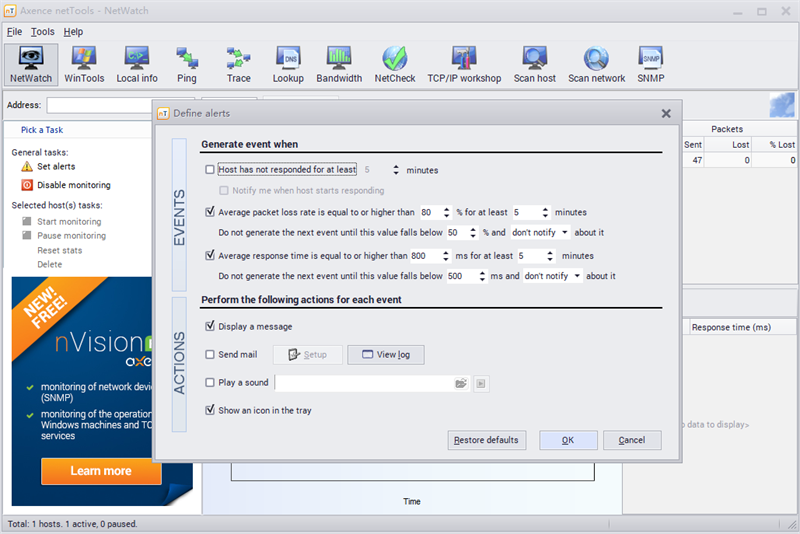
Task: Click the sound file path field
Action: tap(364, 384)
